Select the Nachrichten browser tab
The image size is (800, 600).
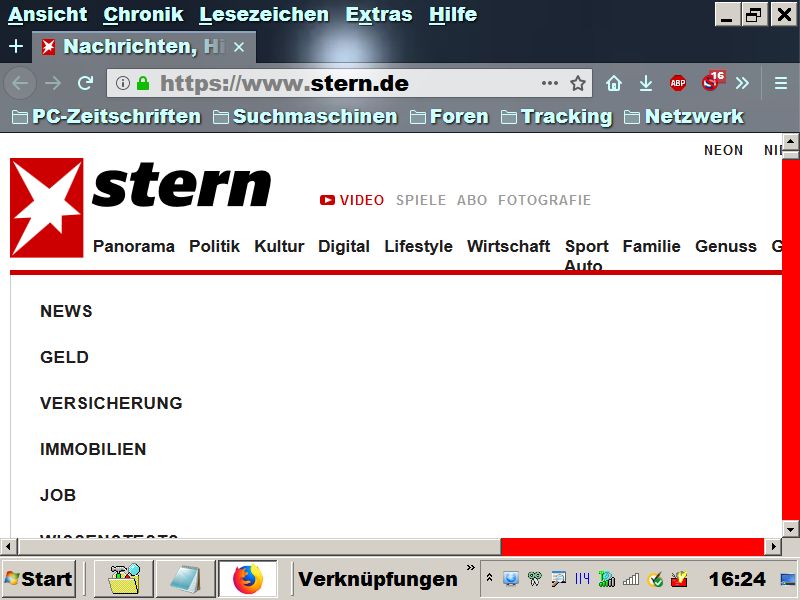click(144, 47)
